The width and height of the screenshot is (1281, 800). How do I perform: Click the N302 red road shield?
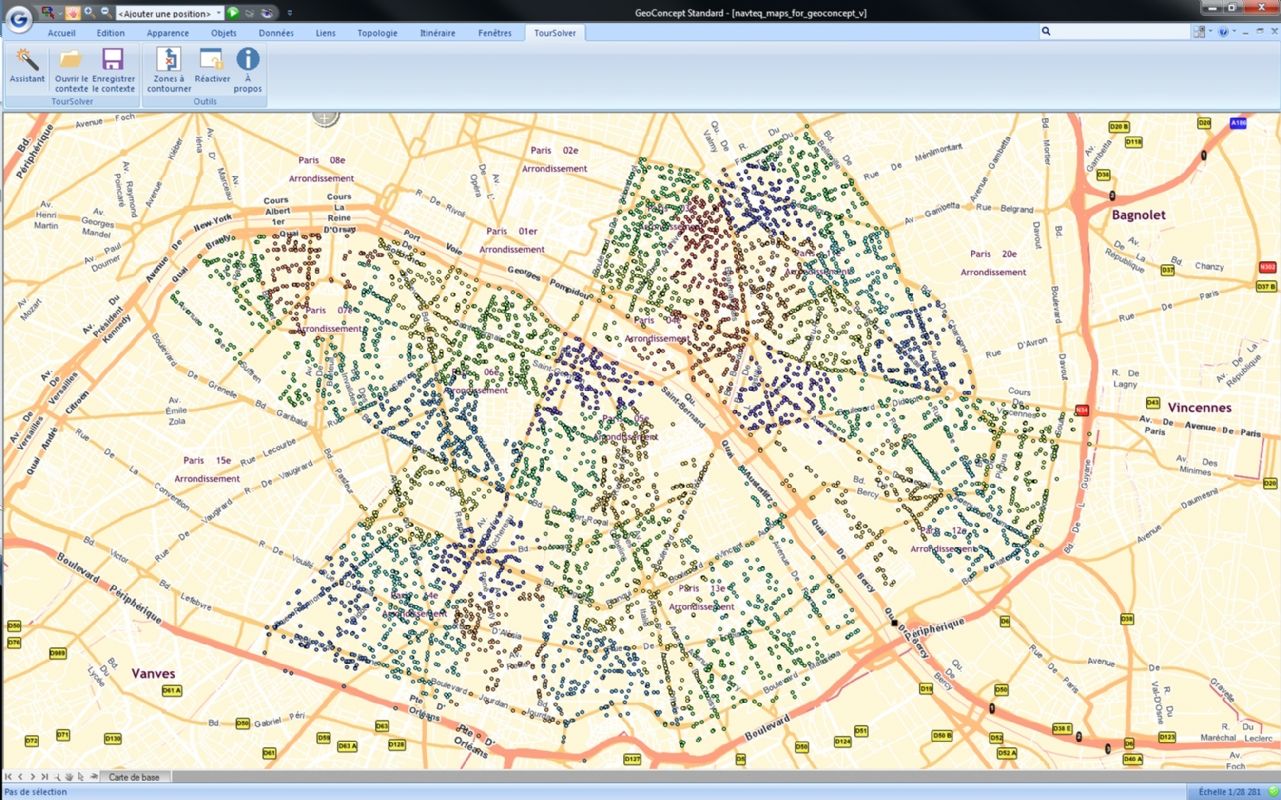pos(1268,267)
